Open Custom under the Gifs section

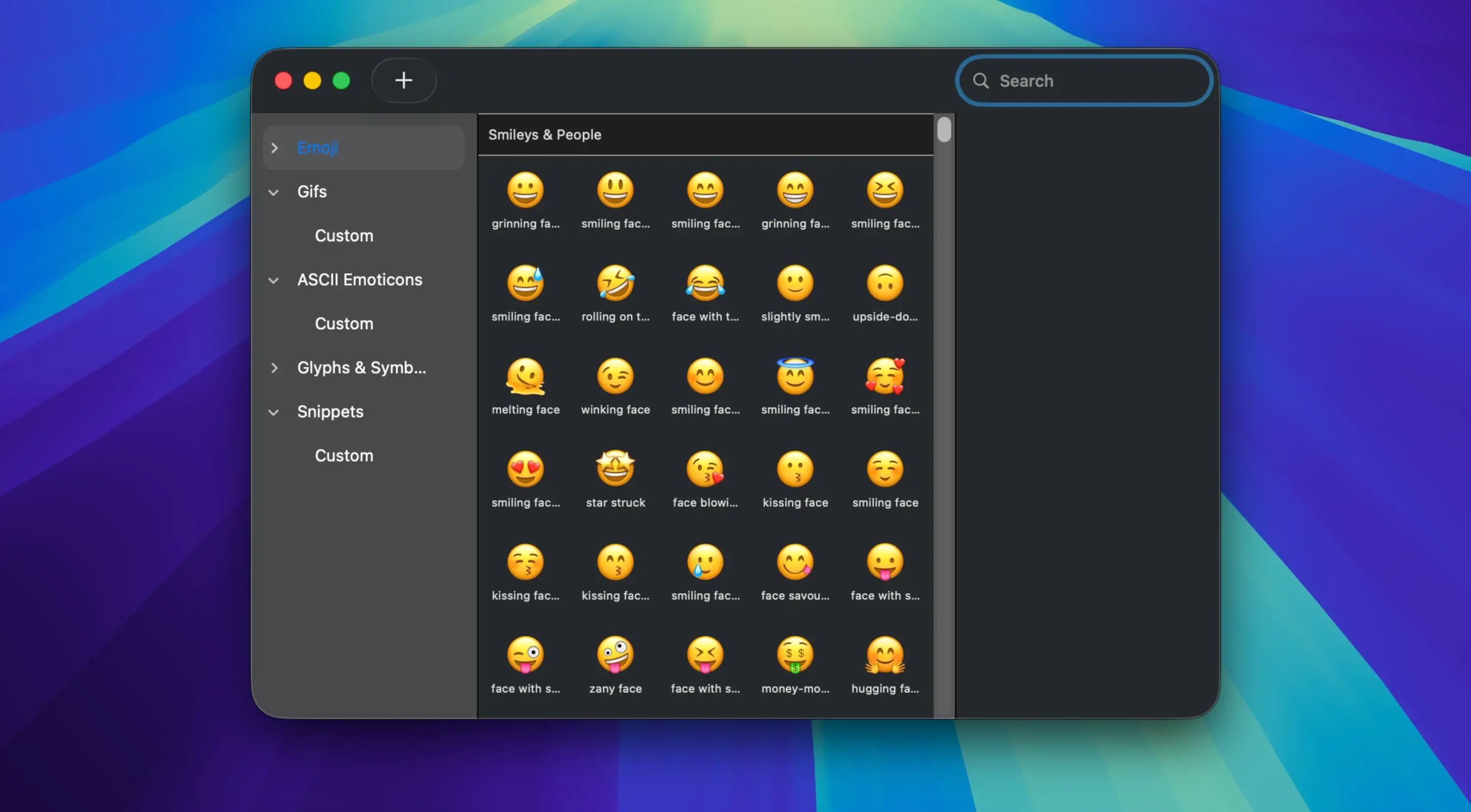click(x=344, y=235)
